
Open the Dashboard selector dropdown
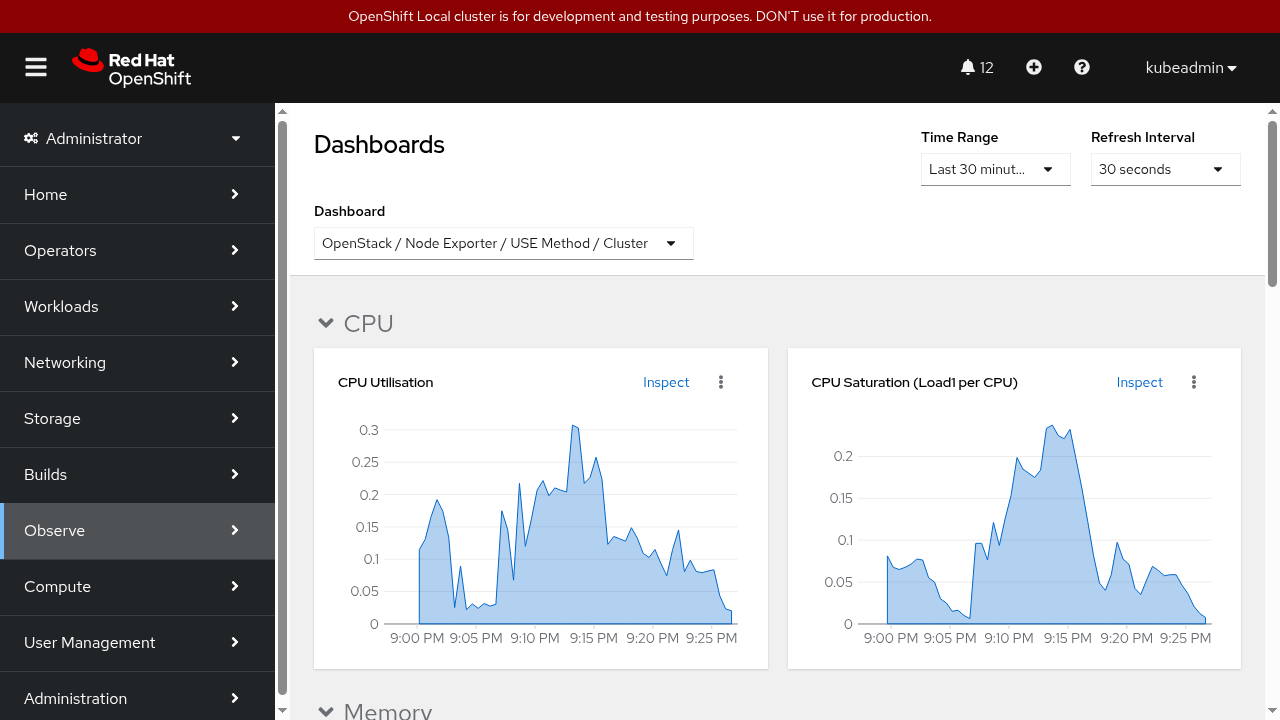coord(503,243)
